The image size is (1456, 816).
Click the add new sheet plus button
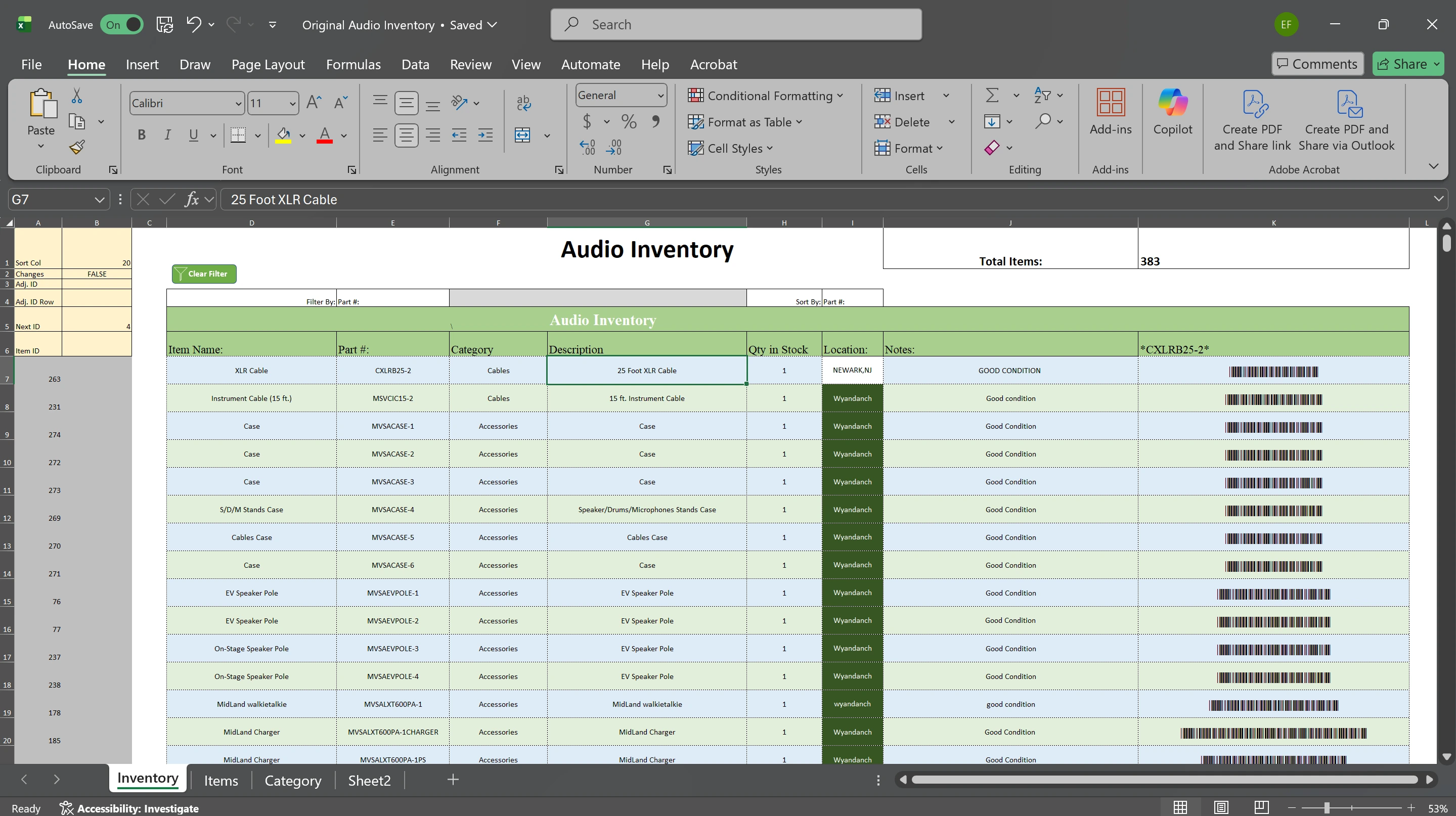tap(453, 780)
